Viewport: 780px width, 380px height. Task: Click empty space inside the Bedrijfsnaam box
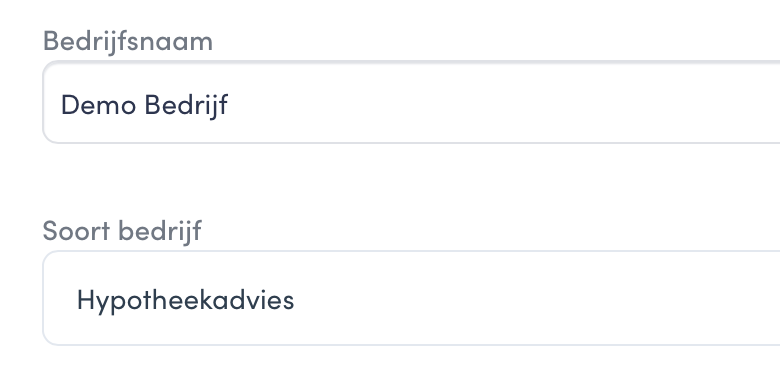[497, 102]
